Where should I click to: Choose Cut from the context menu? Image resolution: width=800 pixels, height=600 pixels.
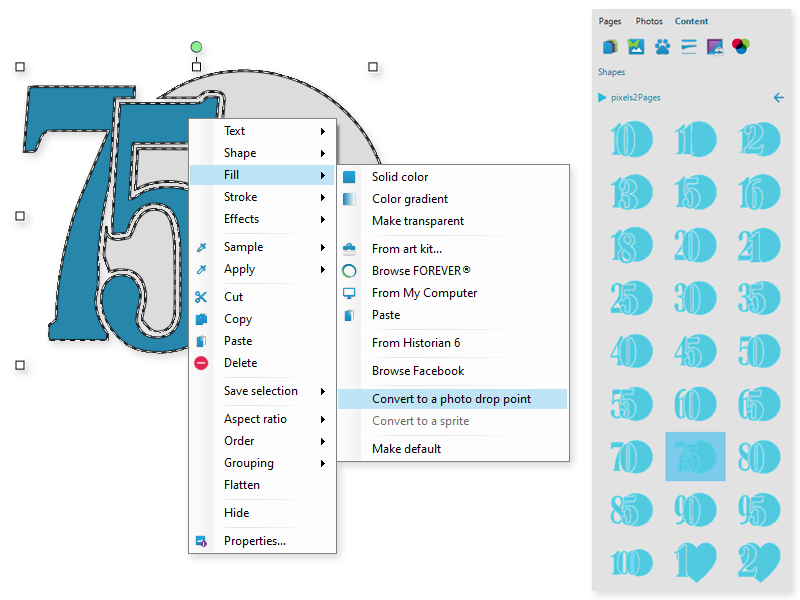click(x=262, y=297)
